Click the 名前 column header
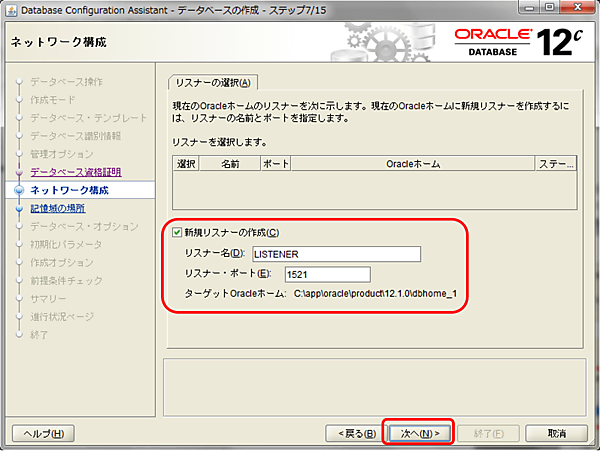The height and width of the screenshot is (451, 600). pyautogui.click(x=230, y=163)
